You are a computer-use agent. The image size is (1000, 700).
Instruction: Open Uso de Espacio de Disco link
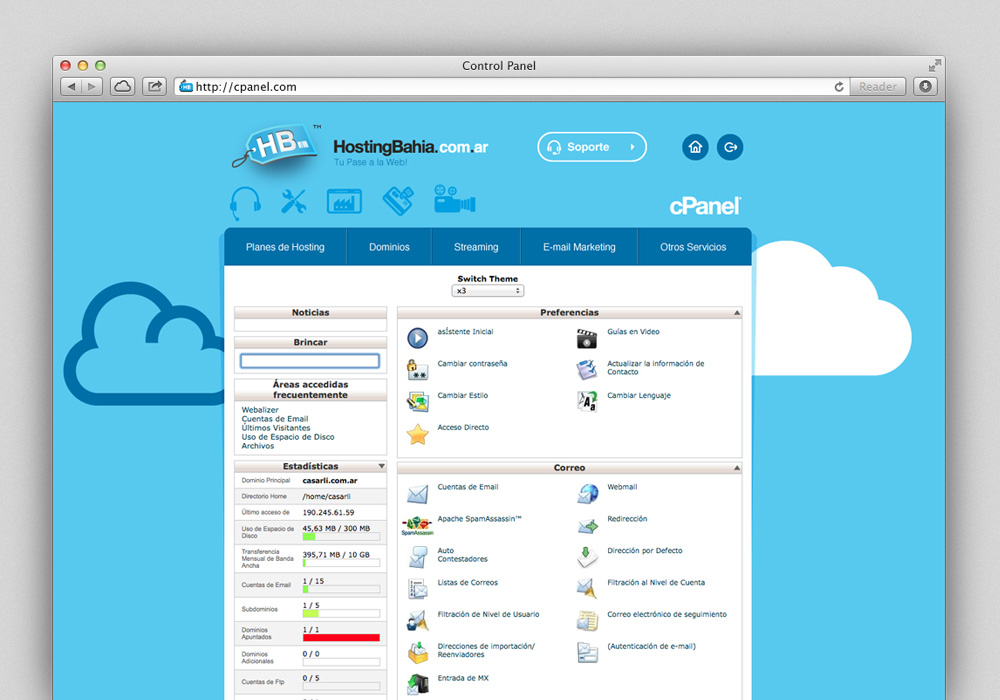tap(288, 437)
